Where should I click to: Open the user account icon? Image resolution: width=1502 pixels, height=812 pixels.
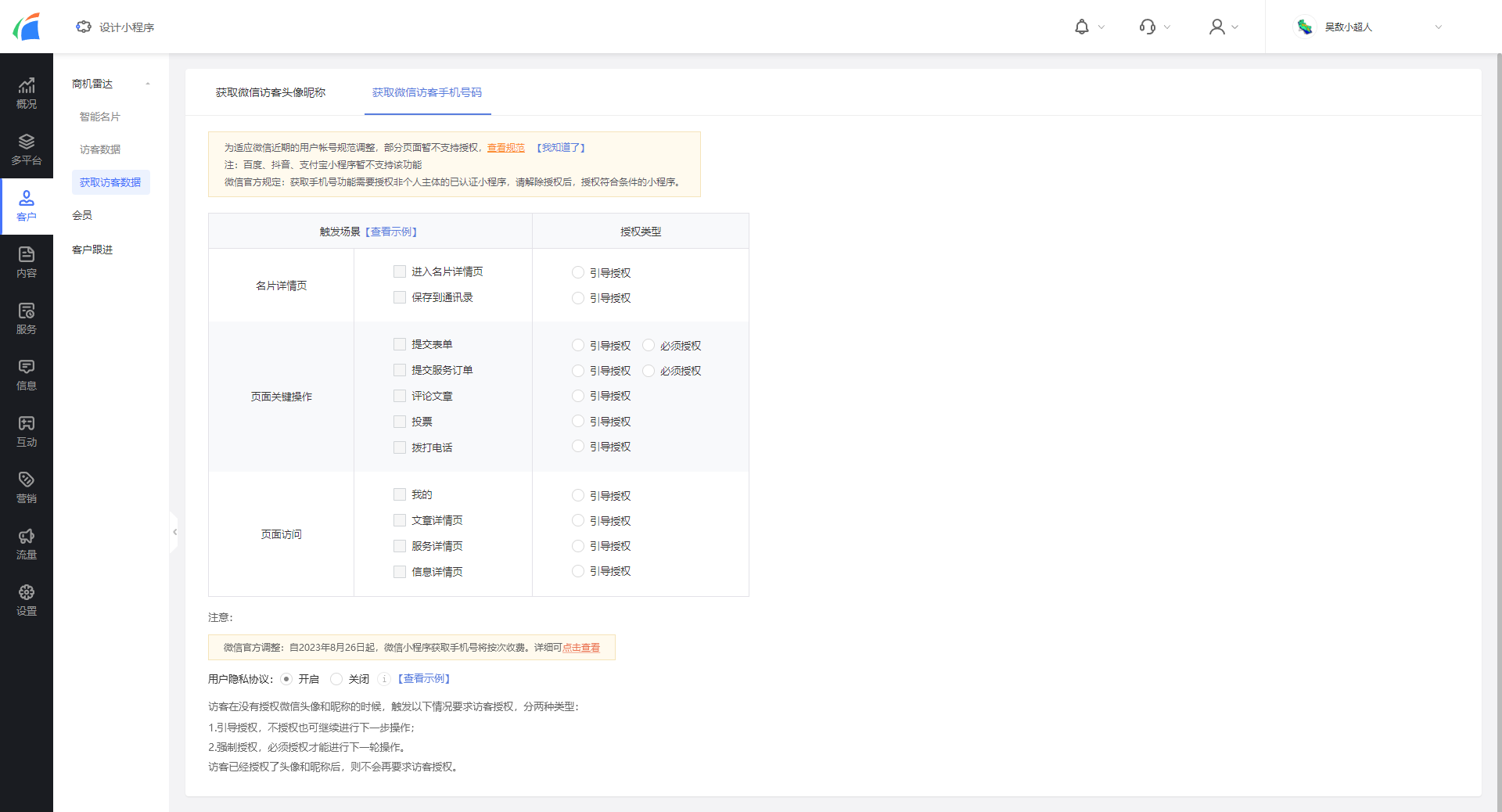(x=1216, y=27)
